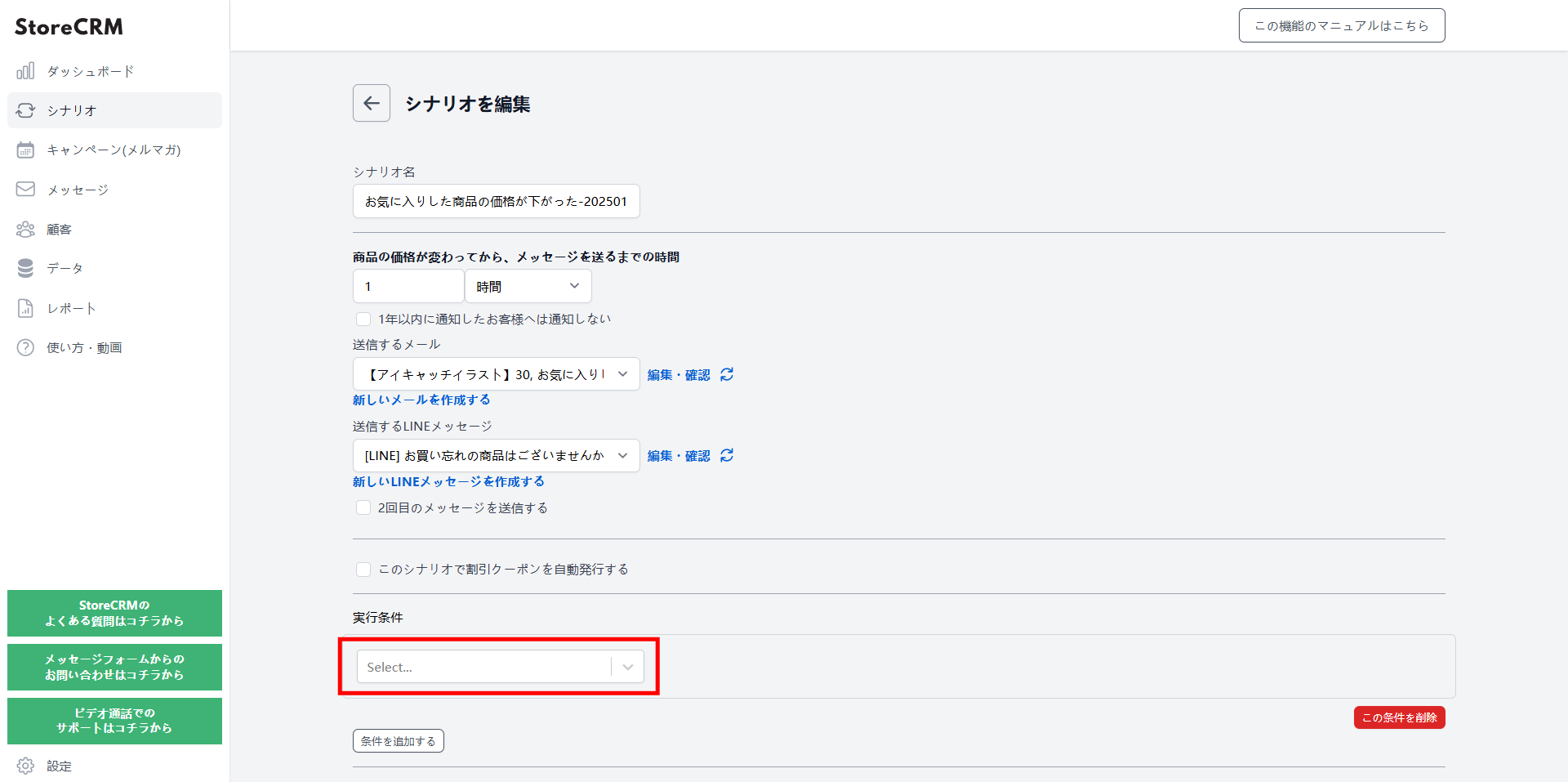
Task: Click the settings gear icon
Action: click(x=25, y=766)
